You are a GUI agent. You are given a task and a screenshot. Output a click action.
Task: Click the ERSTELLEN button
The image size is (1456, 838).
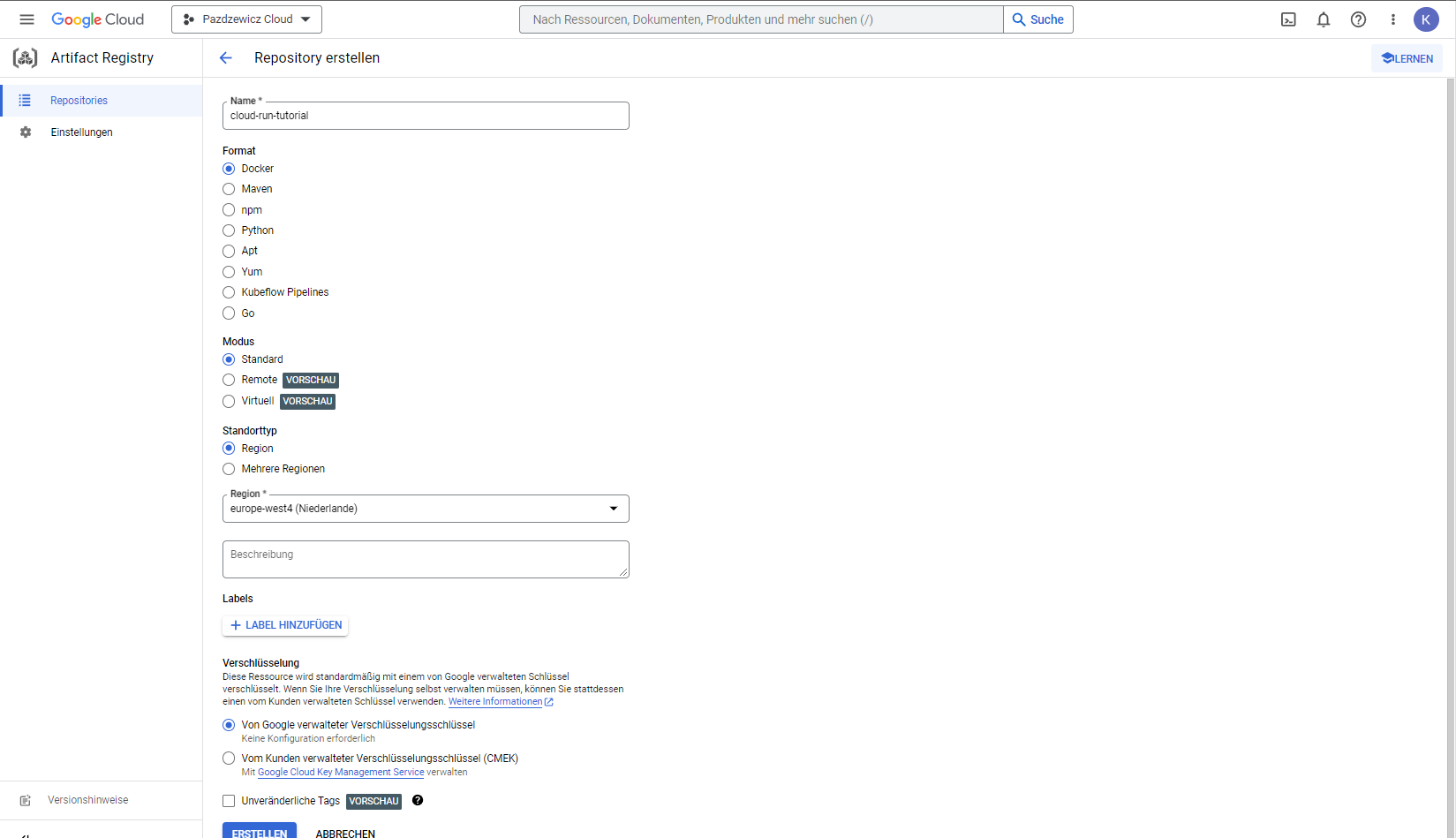coord(259,832)
